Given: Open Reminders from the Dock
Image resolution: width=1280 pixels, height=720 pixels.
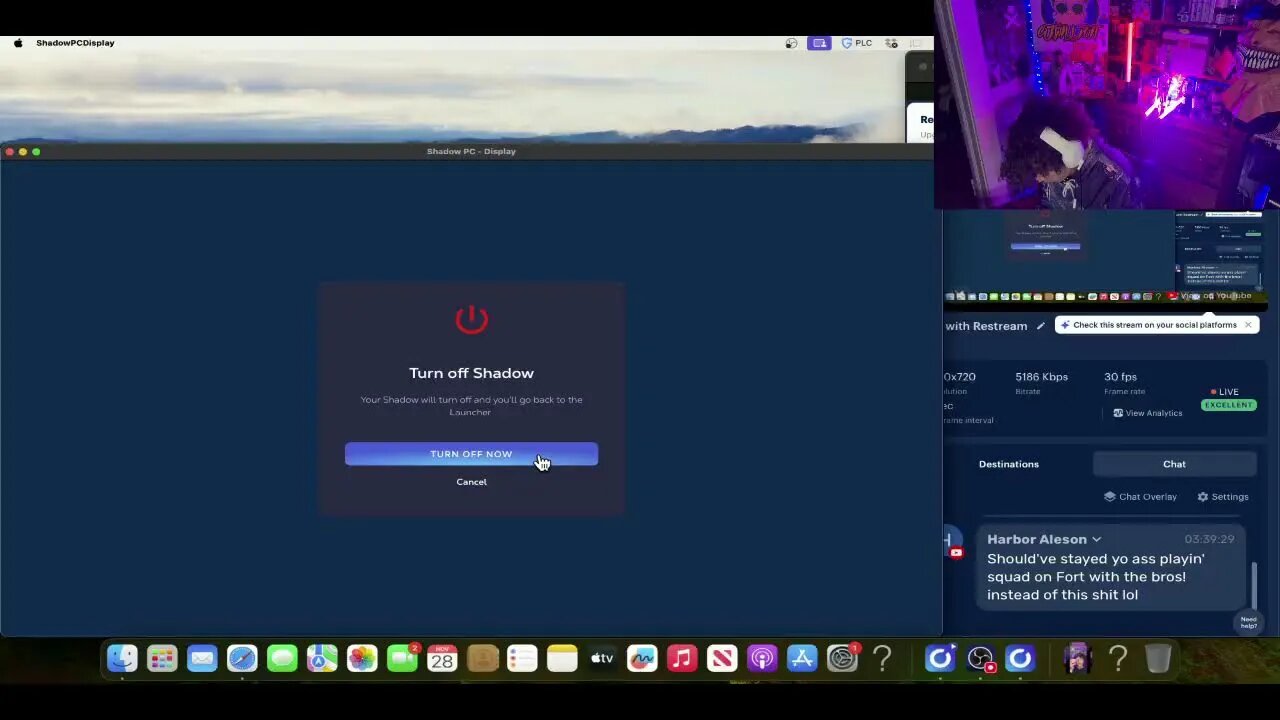Looking at the screenshot, I should coord(522,659).
